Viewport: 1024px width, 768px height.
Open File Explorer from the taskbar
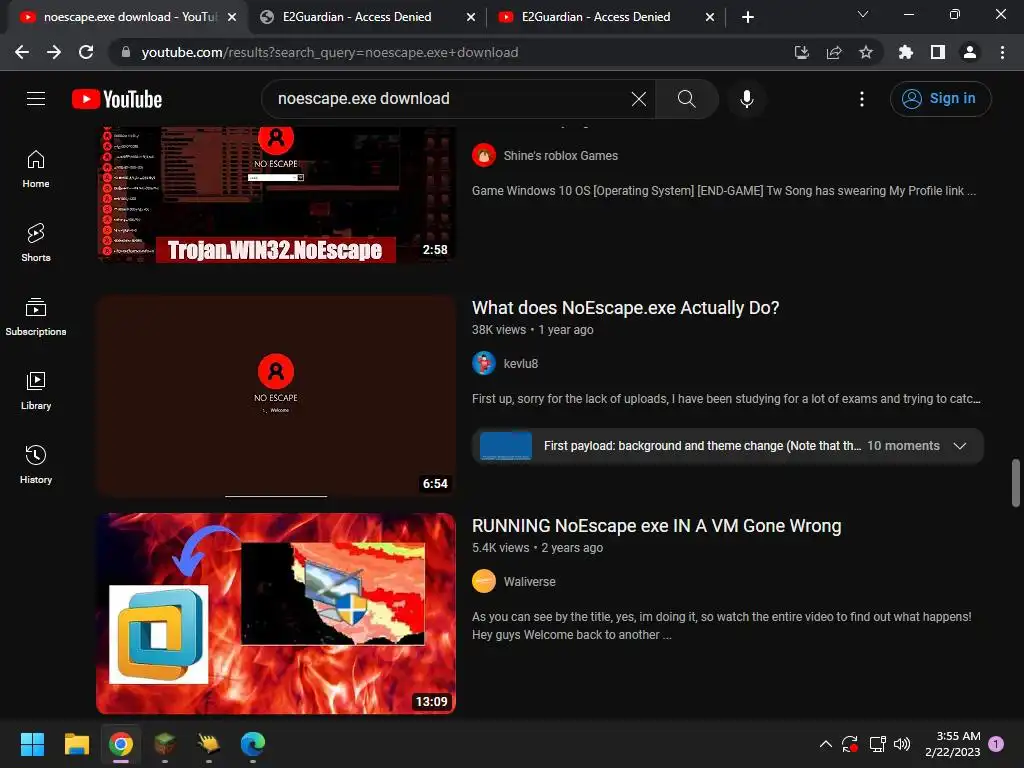76,744
